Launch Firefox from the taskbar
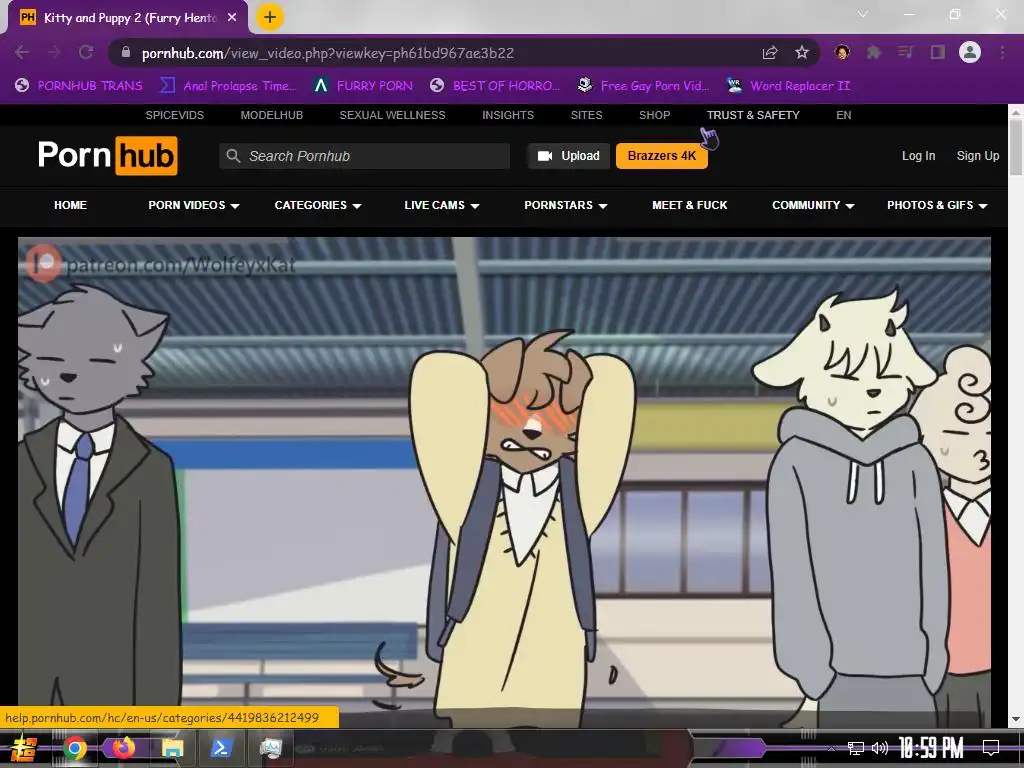 [122, 748]
